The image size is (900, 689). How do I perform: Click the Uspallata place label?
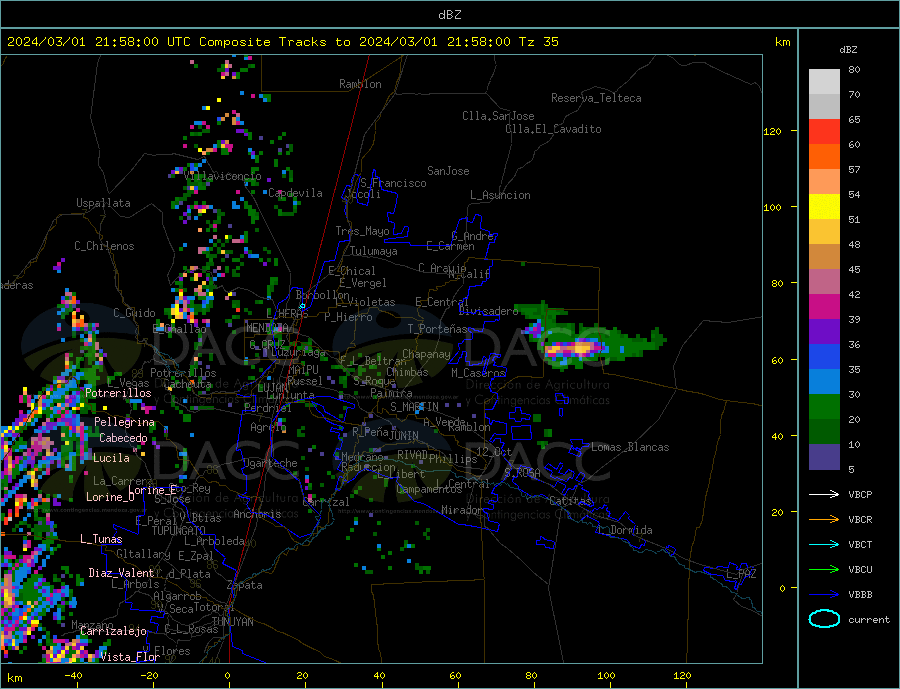[x=103, y=203]
